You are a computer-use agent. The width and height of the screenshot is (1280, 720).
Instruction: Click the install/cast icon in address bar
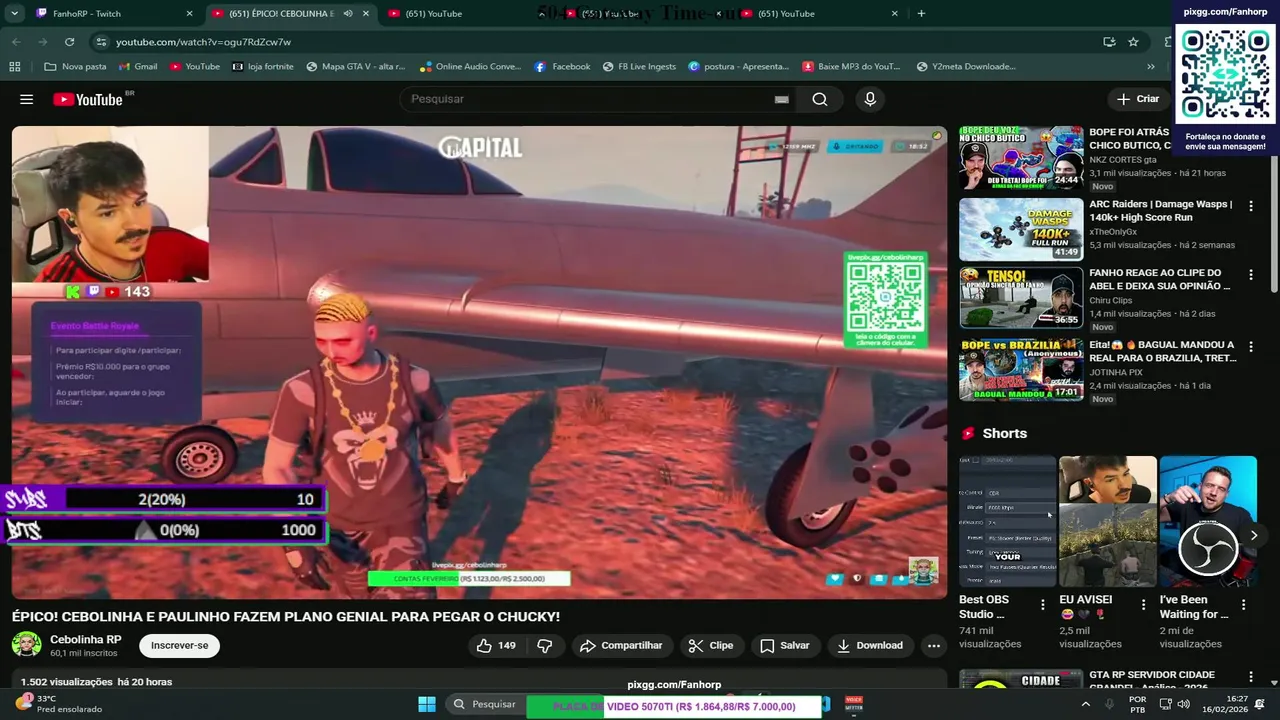[1109, 42]
